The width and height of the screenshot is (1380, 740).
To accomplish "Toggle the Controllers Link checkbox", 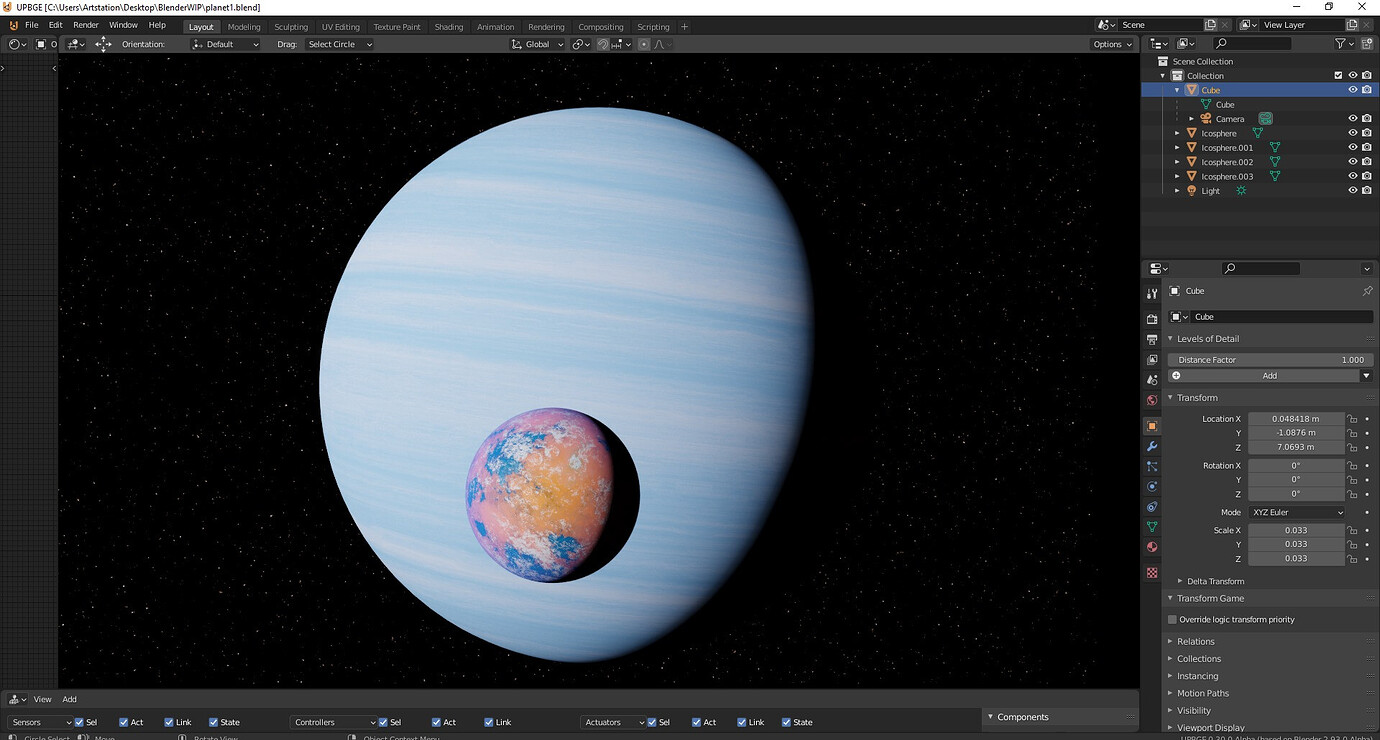I will point(489,722).
